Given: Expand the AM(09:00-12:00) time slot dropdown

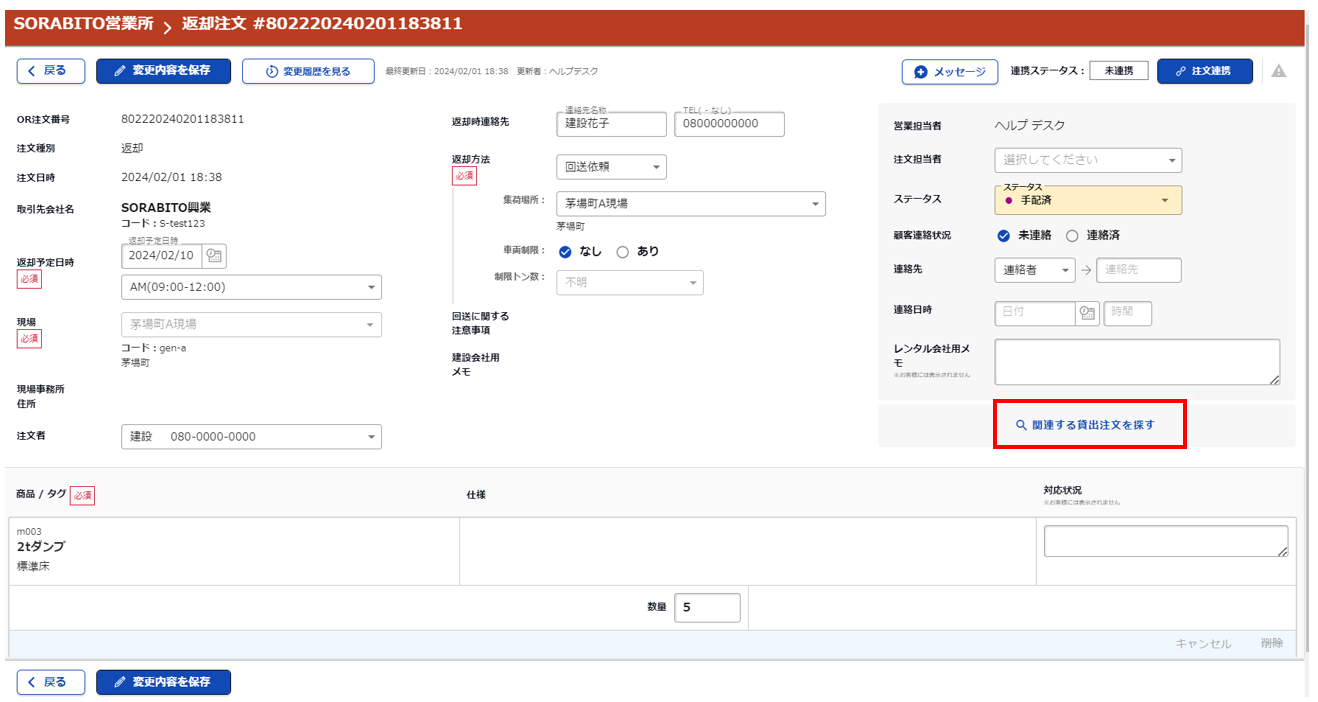Looking at the screenshot, I should pyautogui.click(x=251, y=288).
